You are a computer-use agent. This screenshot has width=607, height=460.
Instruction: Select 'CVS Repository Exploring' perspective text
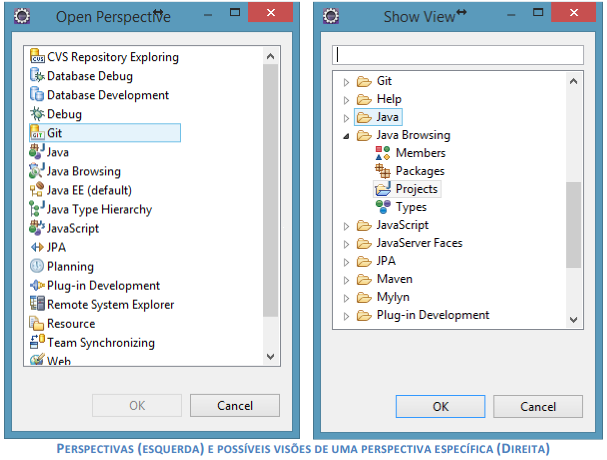113,57
